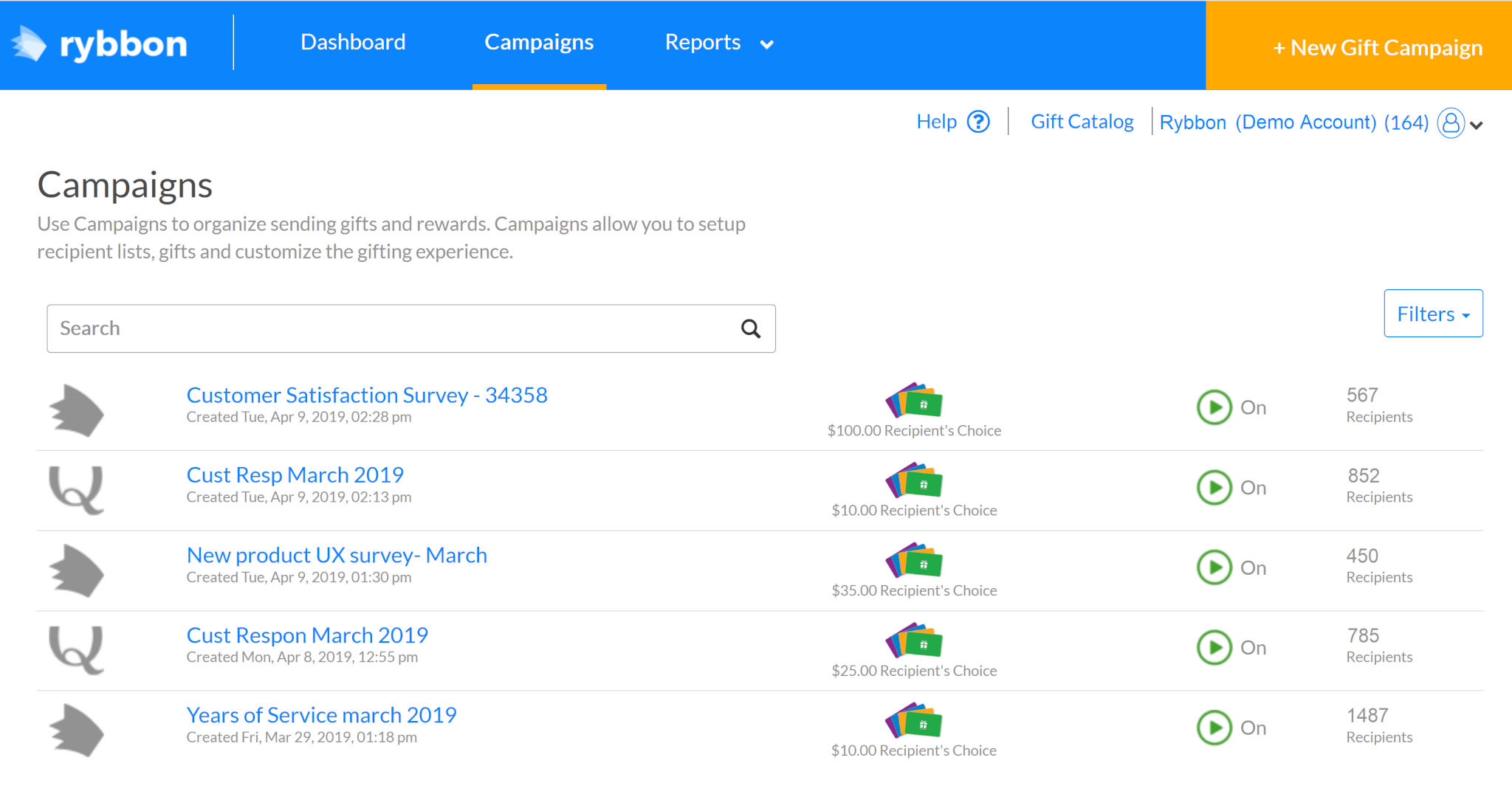Click $35.00 Recipient's Choice label

(x=914, y=590)
